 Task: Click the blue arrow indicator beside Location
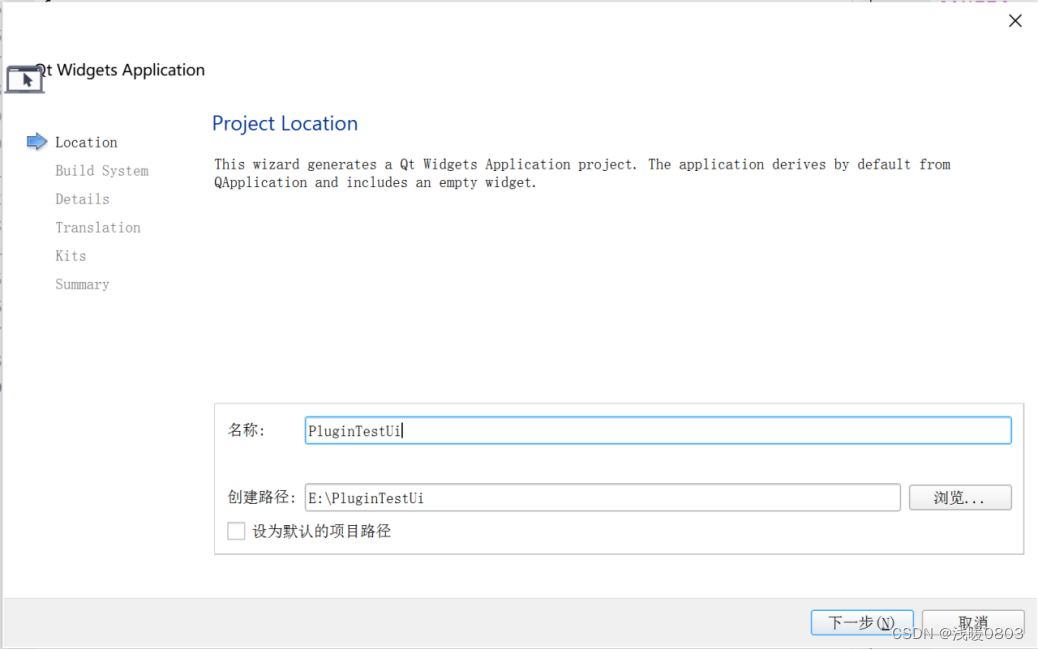tap(37, 142)
